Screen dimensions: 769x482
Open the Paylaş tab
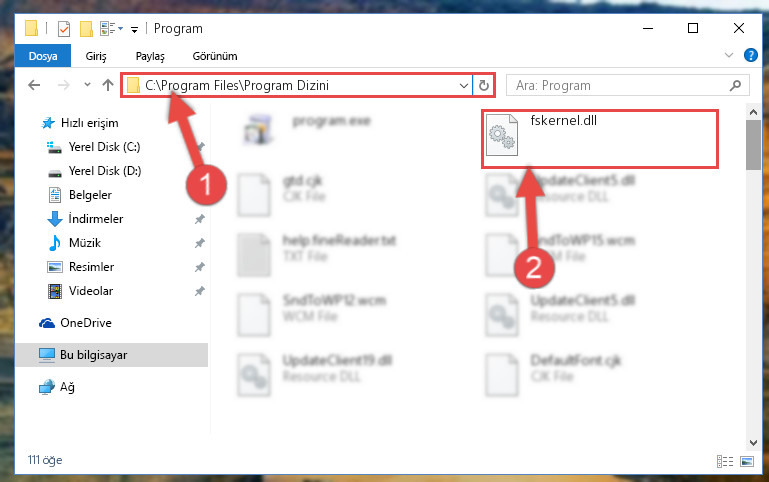150,56
